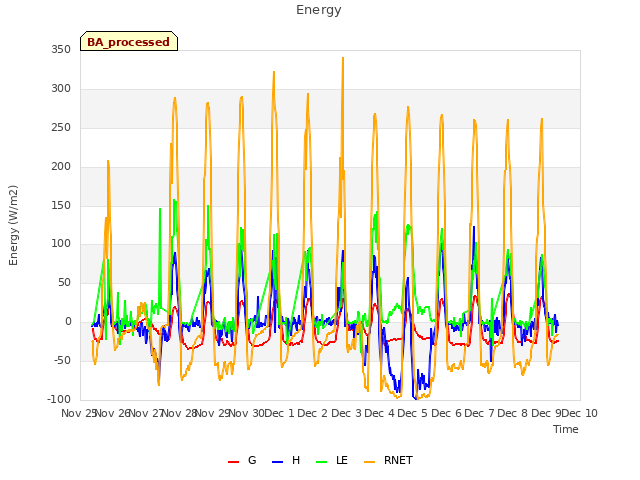Click the RNET peak on Nov 30
The width and height of the screenshot is (640, 480).
pos(242,97)
